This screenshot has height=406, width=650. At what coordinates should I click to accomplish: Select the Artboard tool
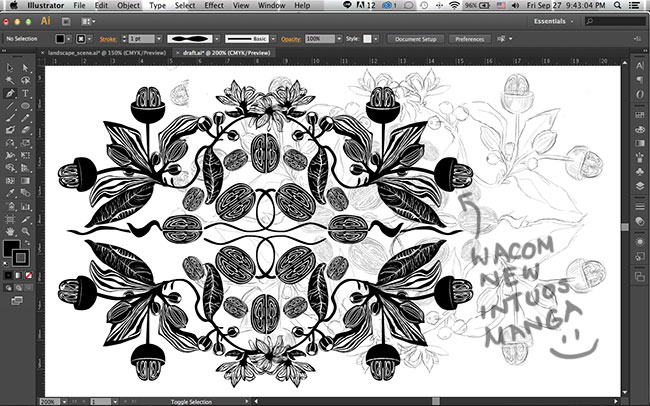[x=10, y=219]
